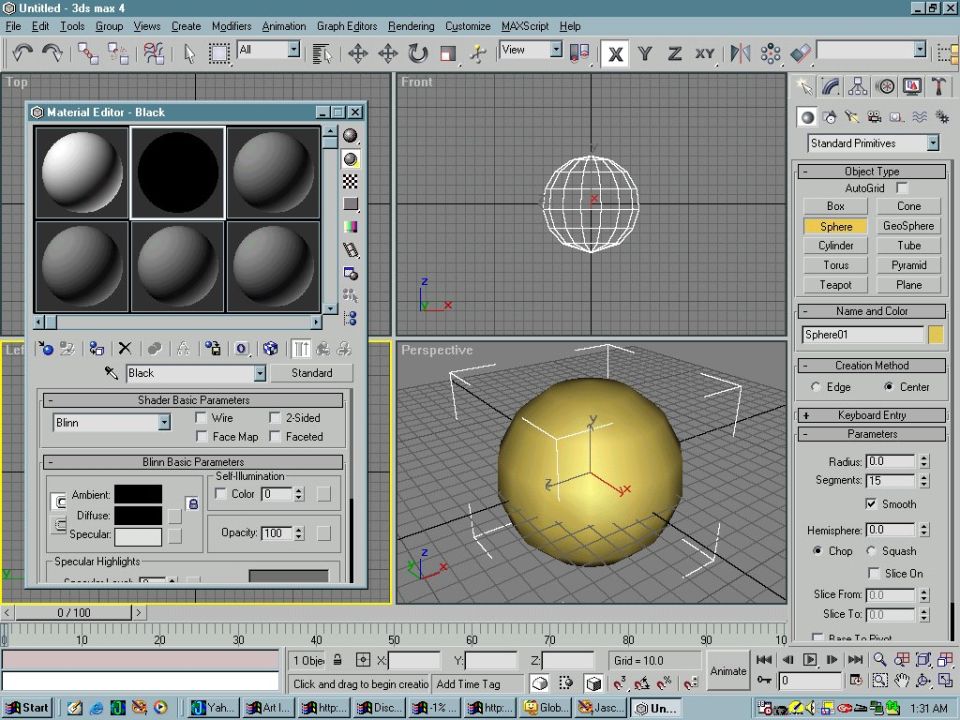Toggle Backlight icon in Material Editor

point(350,159)
